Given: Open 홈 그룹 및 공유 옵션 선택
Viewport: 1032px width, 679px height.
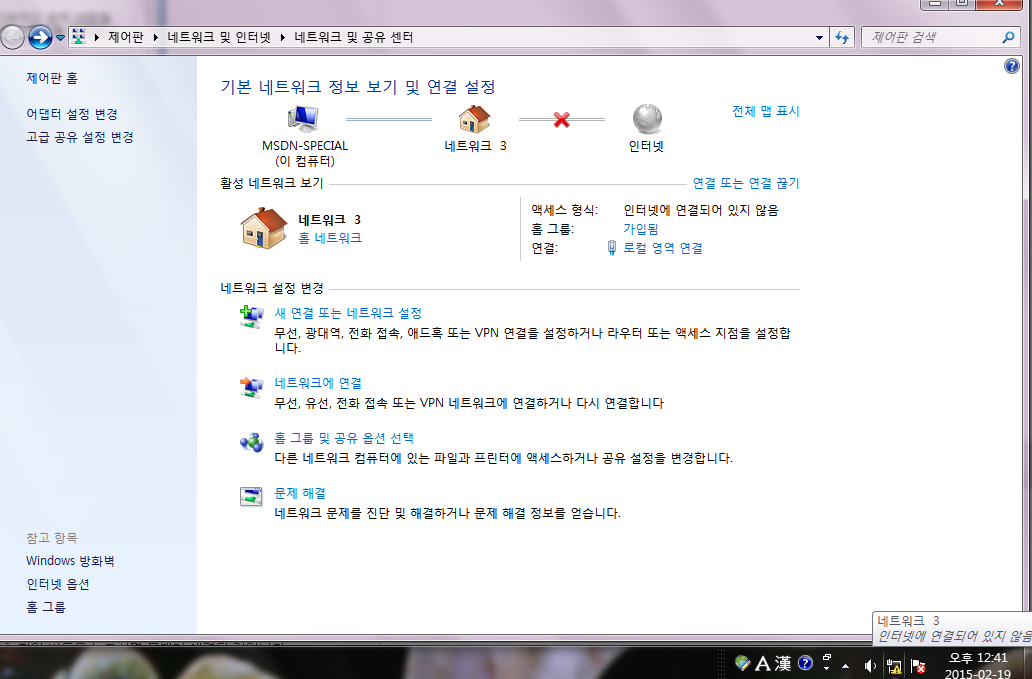Looking at the screenshot, I should 344,438.
